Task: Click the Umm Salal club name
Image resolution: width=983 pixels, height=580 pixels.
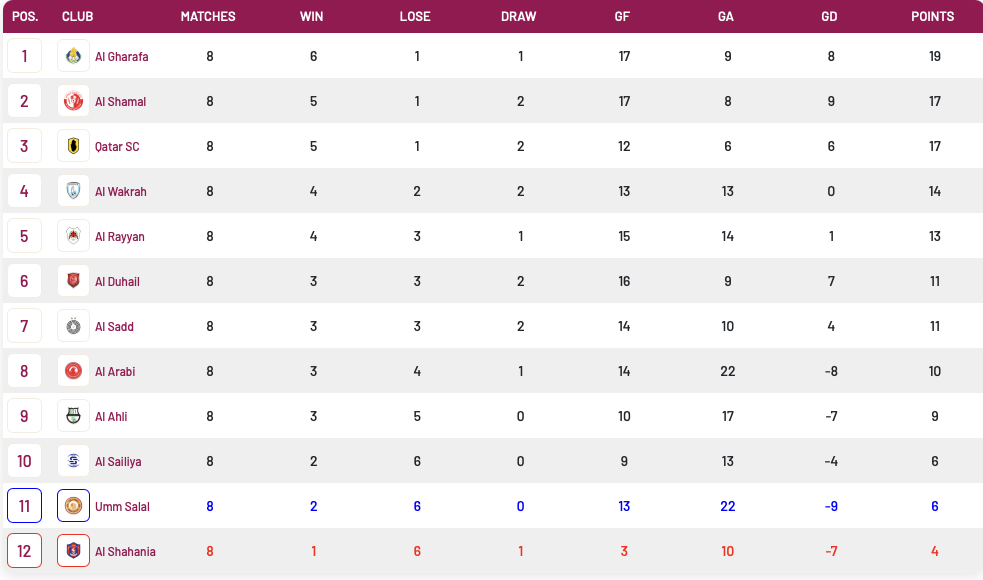Action: pos(122,507)
